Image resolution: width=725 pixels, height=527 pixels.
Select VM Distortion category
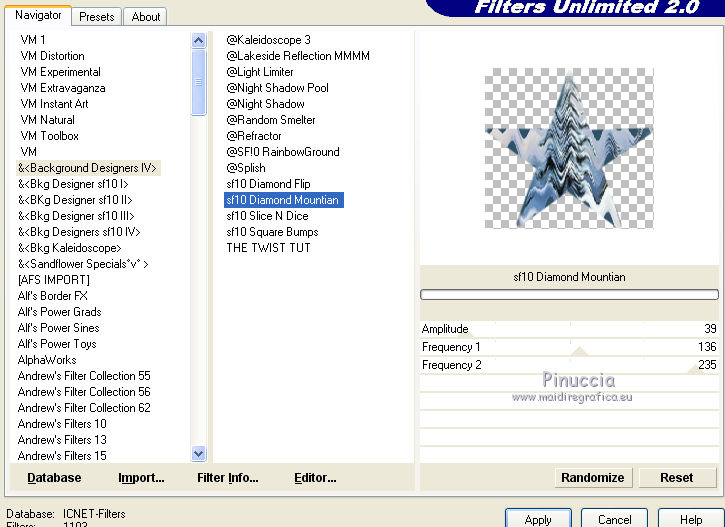pyautogui.click(x=52, y=56)
